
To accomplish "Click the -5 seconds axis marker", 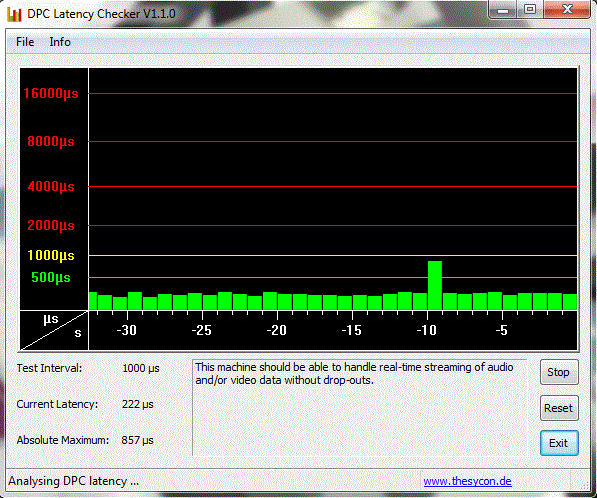I will [502, 330].
